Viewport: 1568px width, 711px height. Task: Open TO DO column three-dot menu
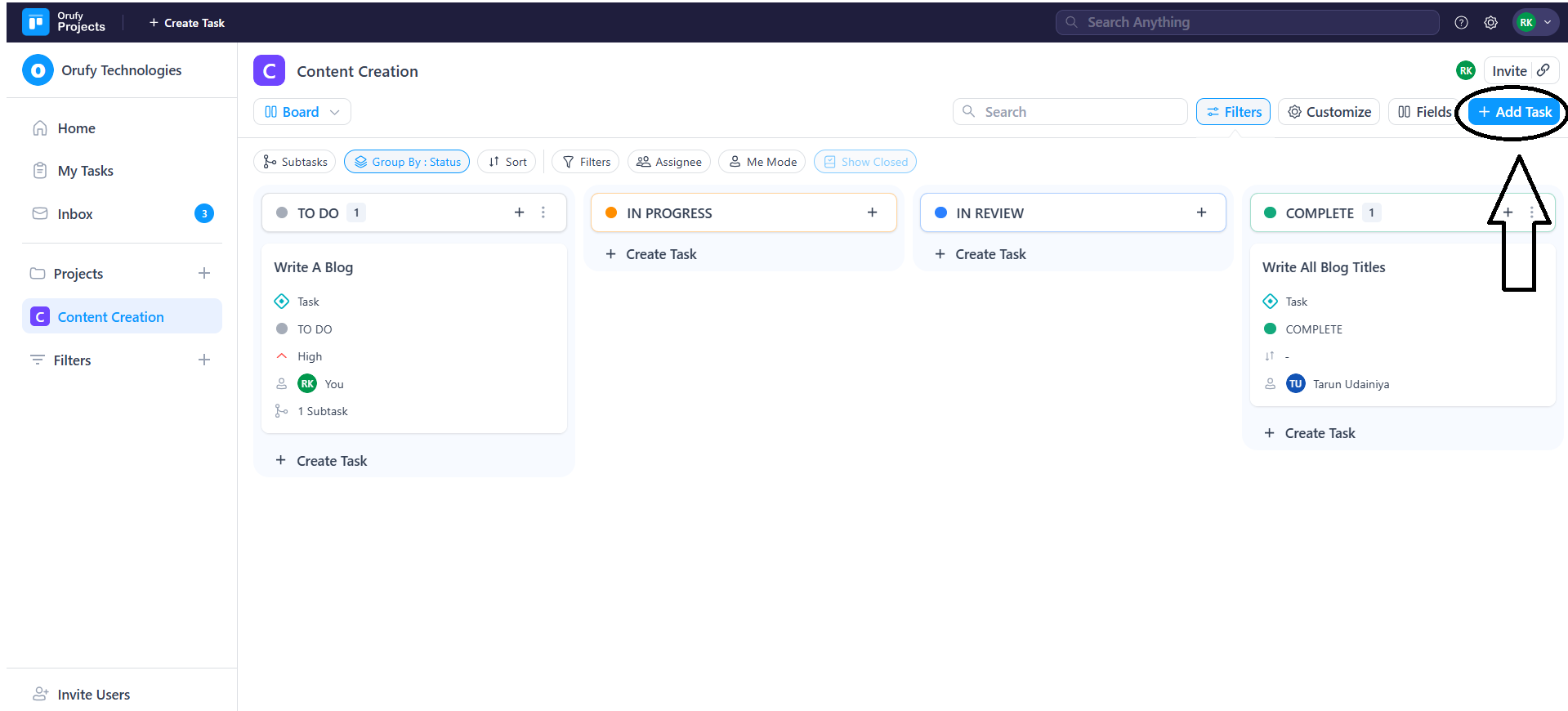point(543,212)
